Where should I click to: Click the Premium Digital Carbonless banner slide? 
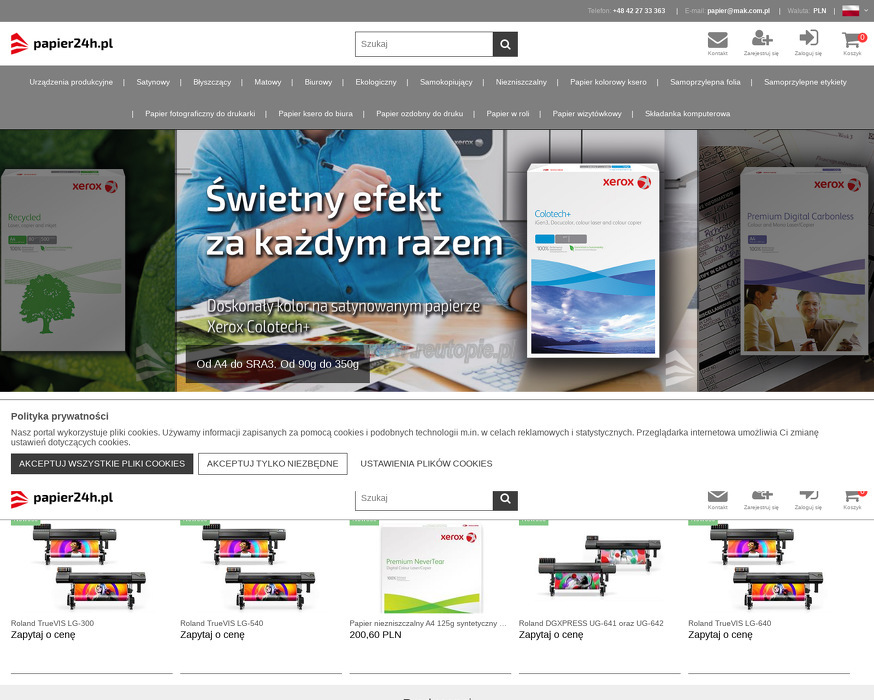point(786,261)
